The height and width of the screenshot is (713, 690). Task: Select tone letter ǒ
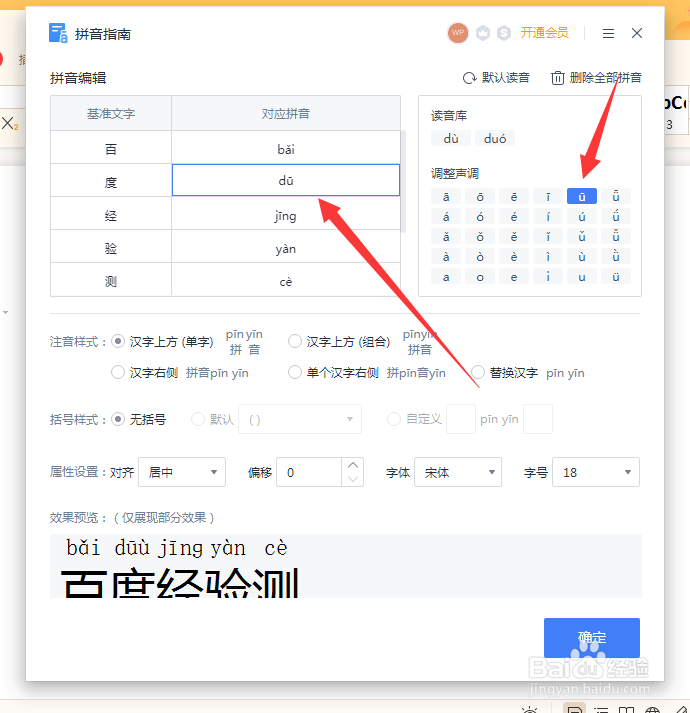pyautogui.click(x=480, y=236)
